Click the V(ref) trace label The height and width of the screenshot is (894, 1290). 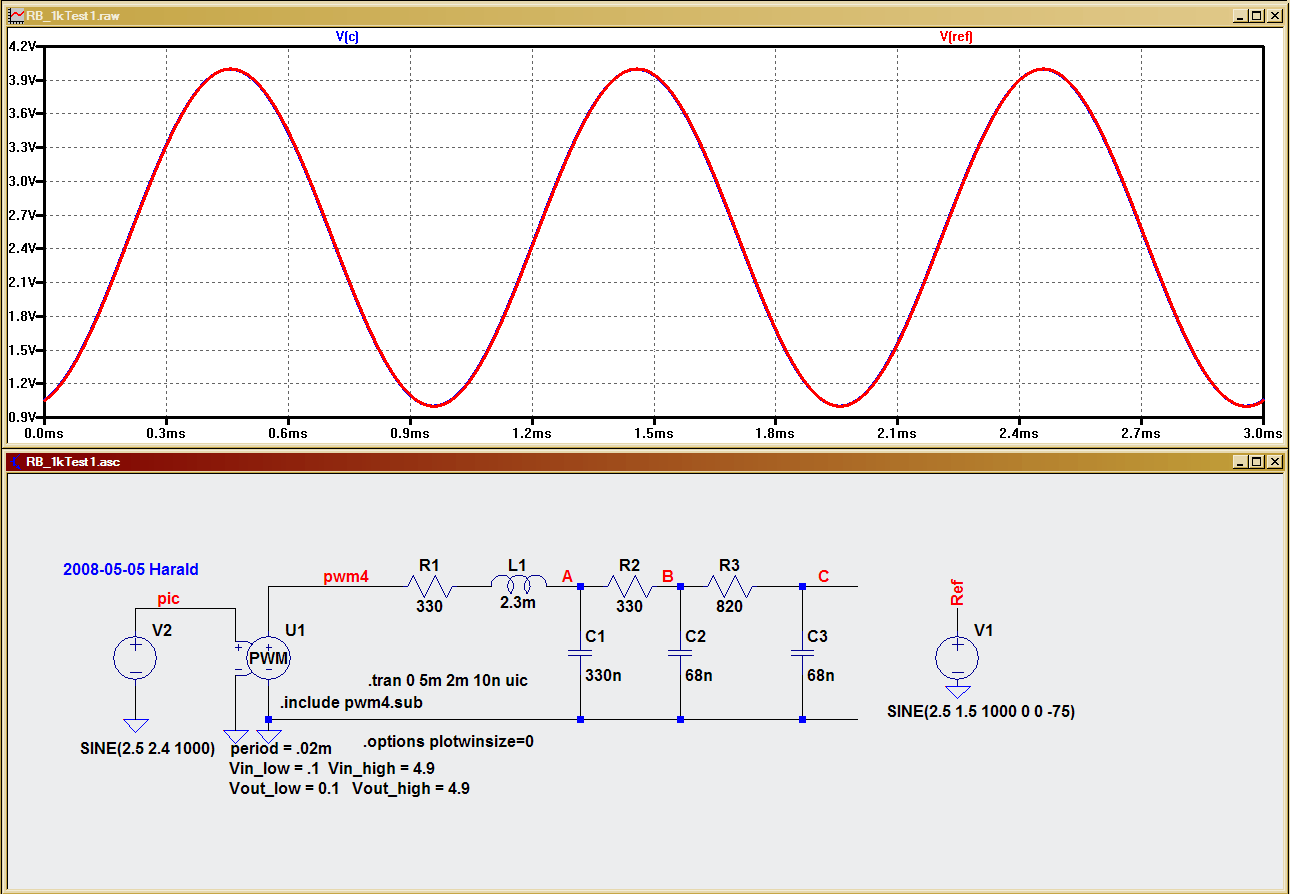(x=955, y=36)
